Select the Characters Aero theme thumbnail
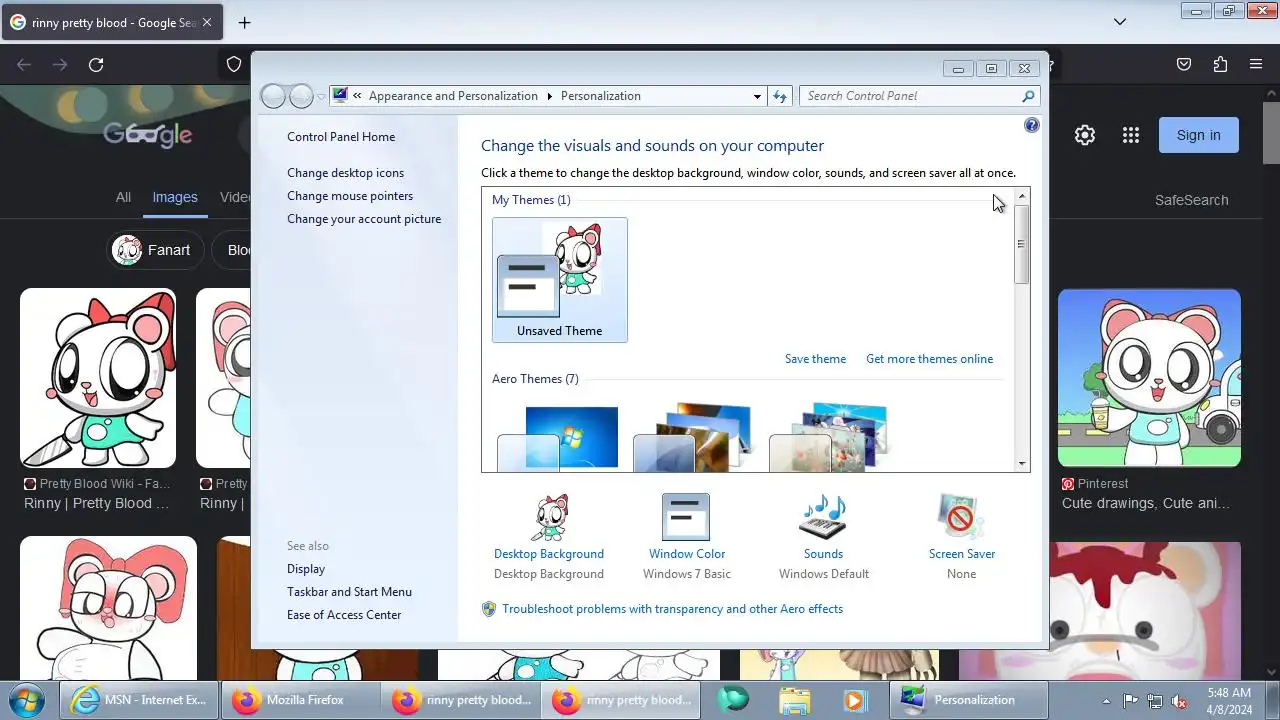1280x720 pixels. tap(829, 438)
